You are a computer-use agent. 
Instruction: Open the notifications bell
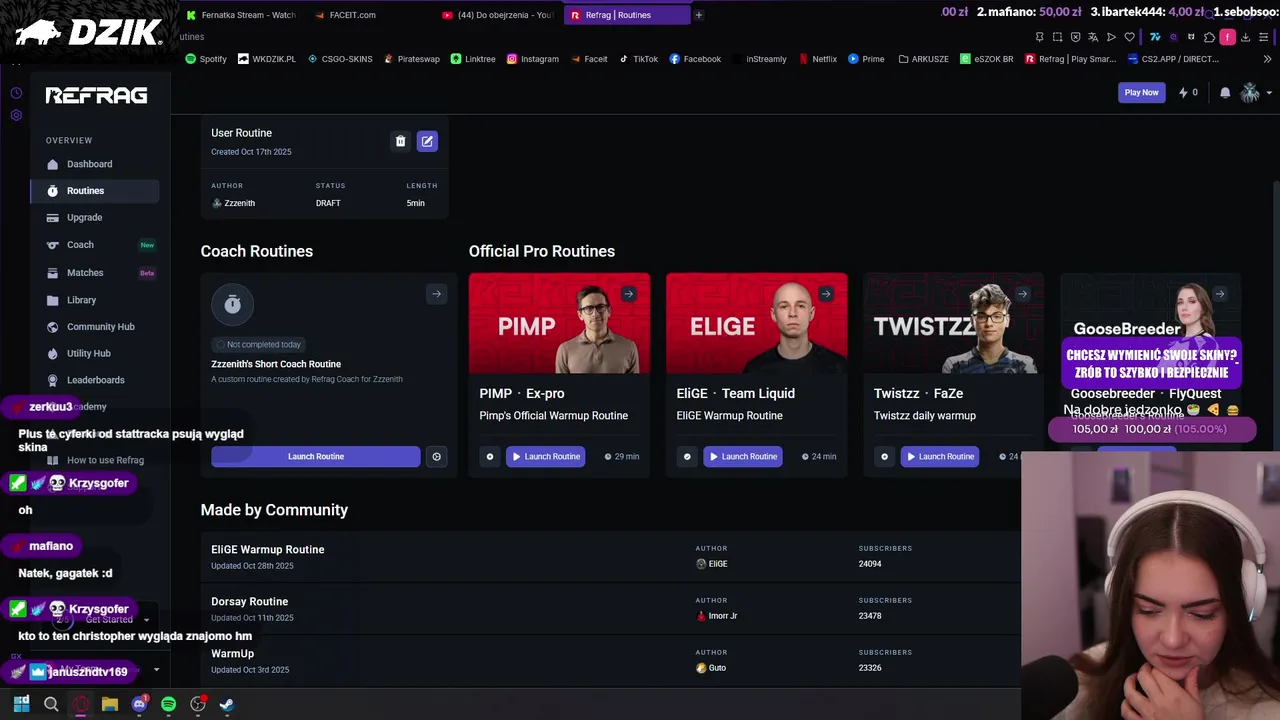[x=1225, y=92]
